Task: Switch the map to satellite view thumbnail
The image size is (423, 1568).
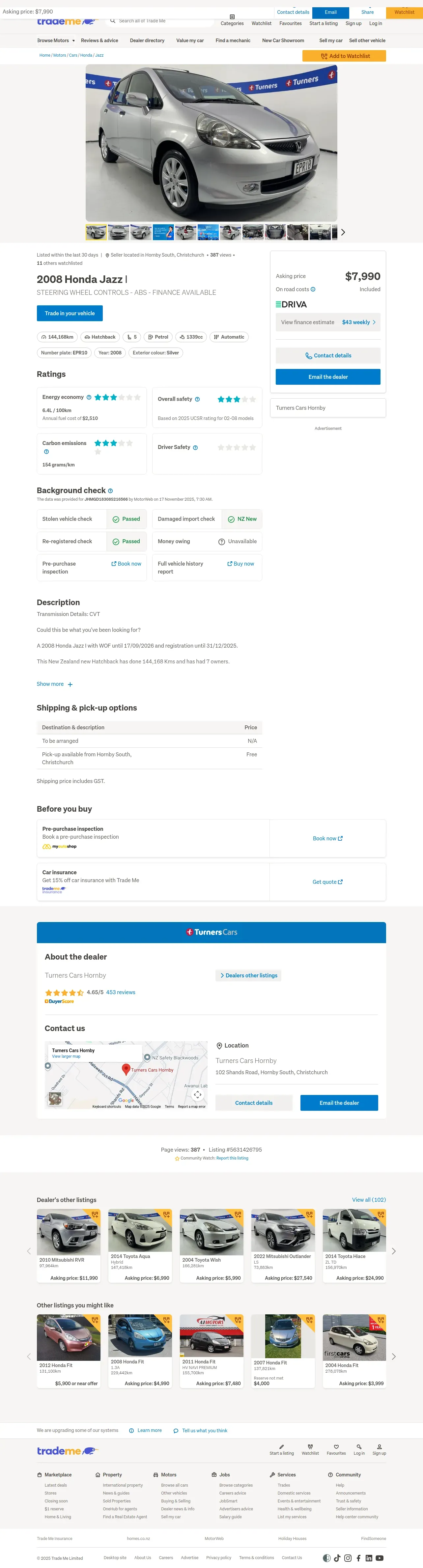Action: (55, 1099)
